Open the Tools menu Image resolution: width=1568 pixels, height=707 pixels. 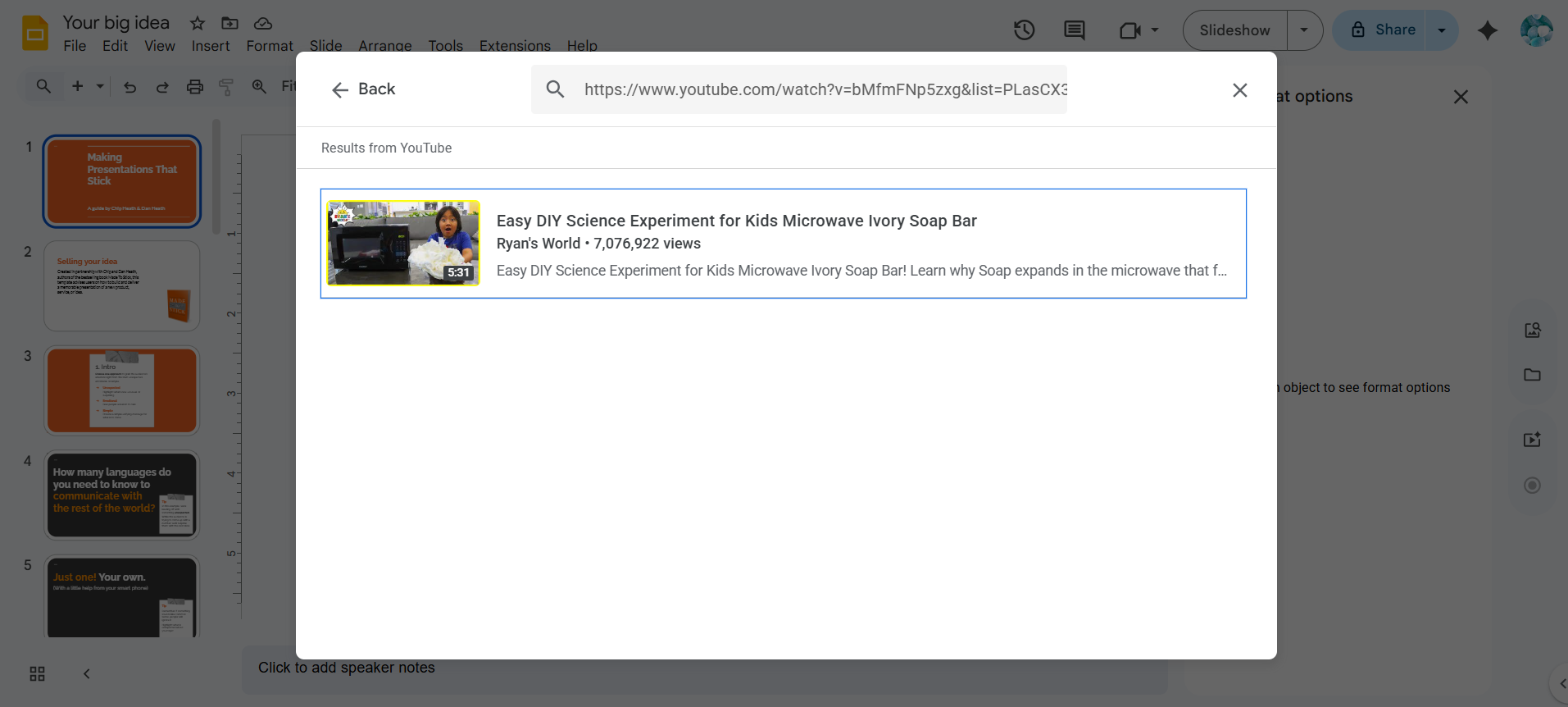[445, 46]
